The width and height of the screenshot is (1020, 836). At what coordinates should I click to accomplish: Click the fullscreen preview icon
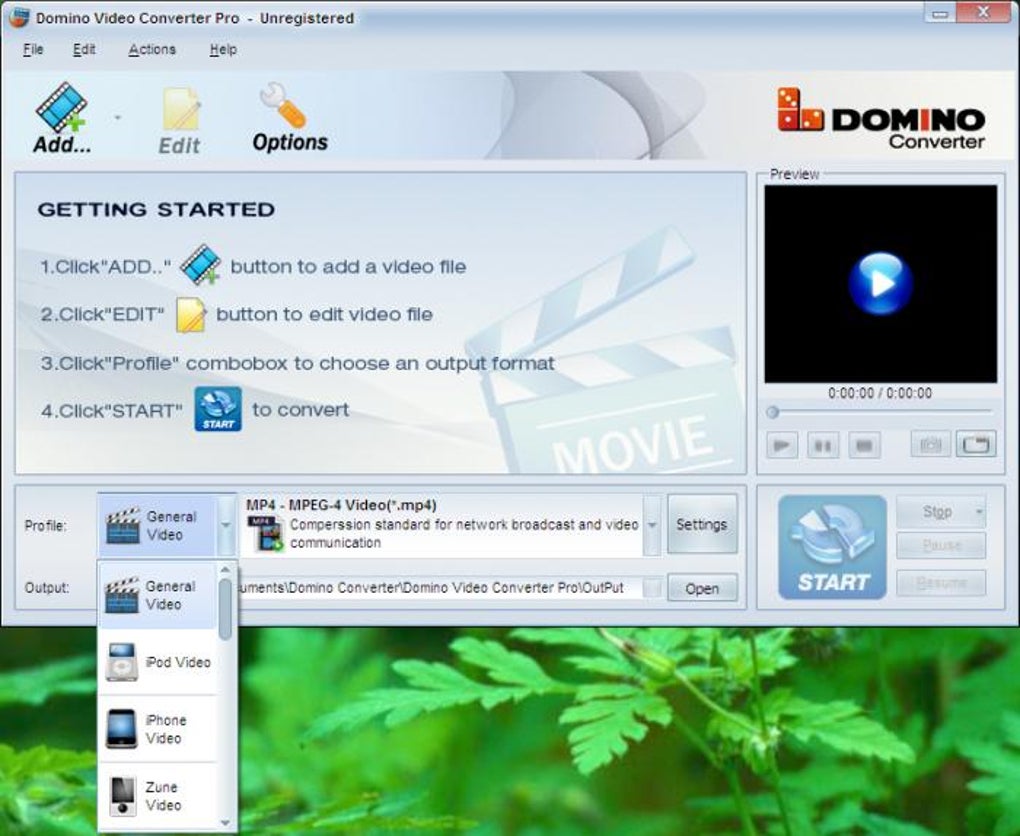pos(976,445)
